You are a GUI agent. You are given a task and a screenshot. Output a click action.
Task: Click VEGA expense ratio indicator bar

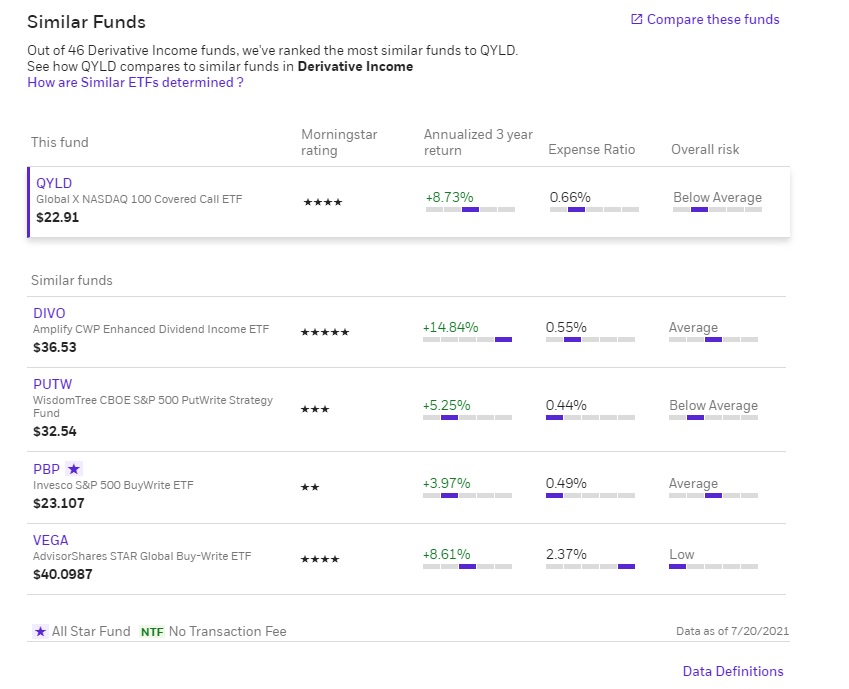pos(590,567)
